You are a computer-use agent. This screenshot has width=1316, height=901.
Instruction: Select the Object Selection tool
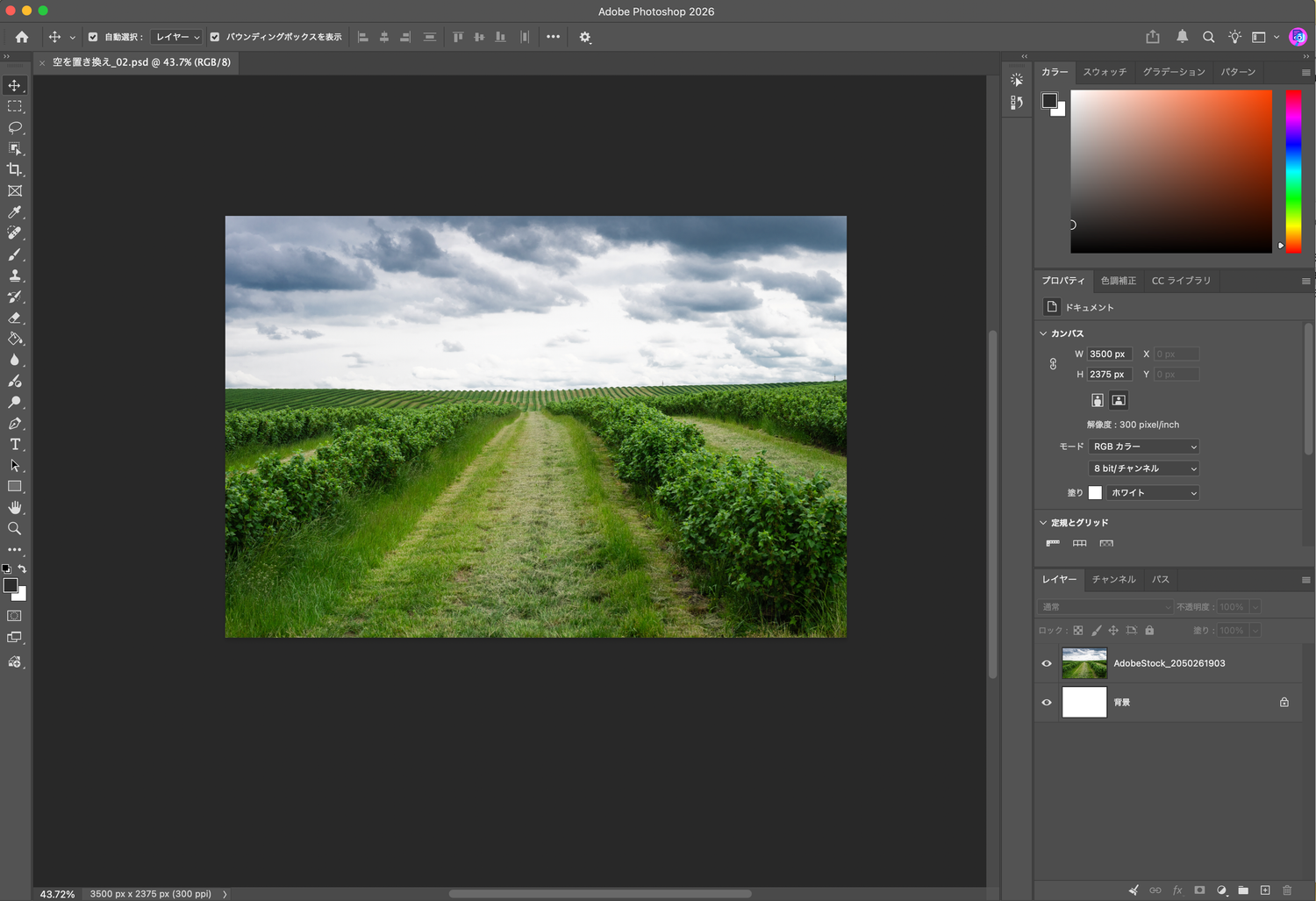pos(15,148)
